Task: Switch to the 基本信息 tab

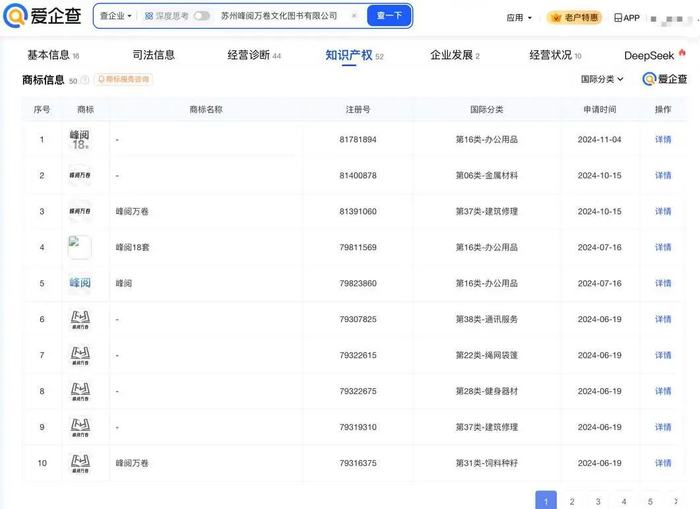Action: (47, 55)
